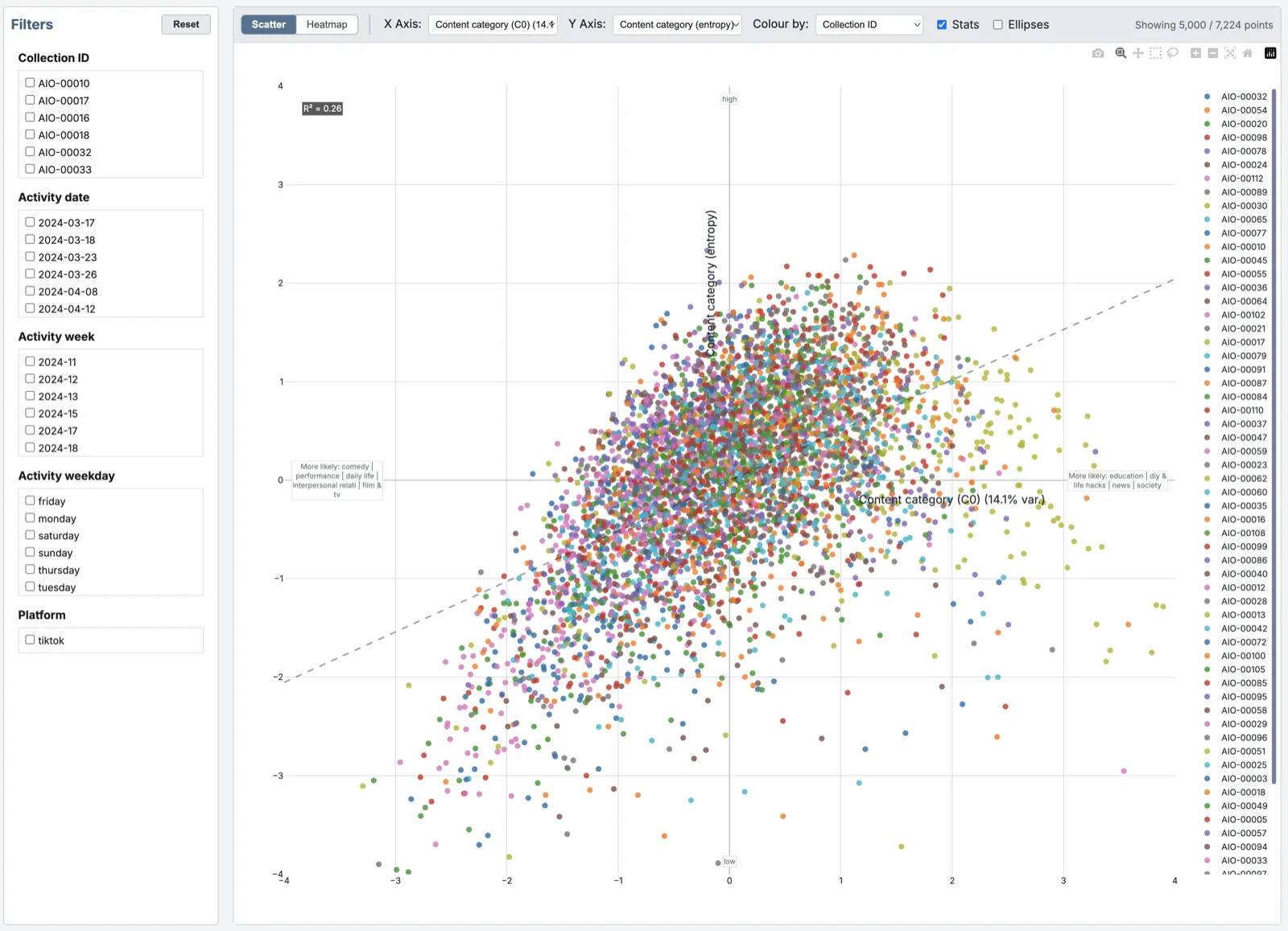Enable the Ellipses checkbox
The width and height of the screenshot is (1288, 931).
coord(998,25)
